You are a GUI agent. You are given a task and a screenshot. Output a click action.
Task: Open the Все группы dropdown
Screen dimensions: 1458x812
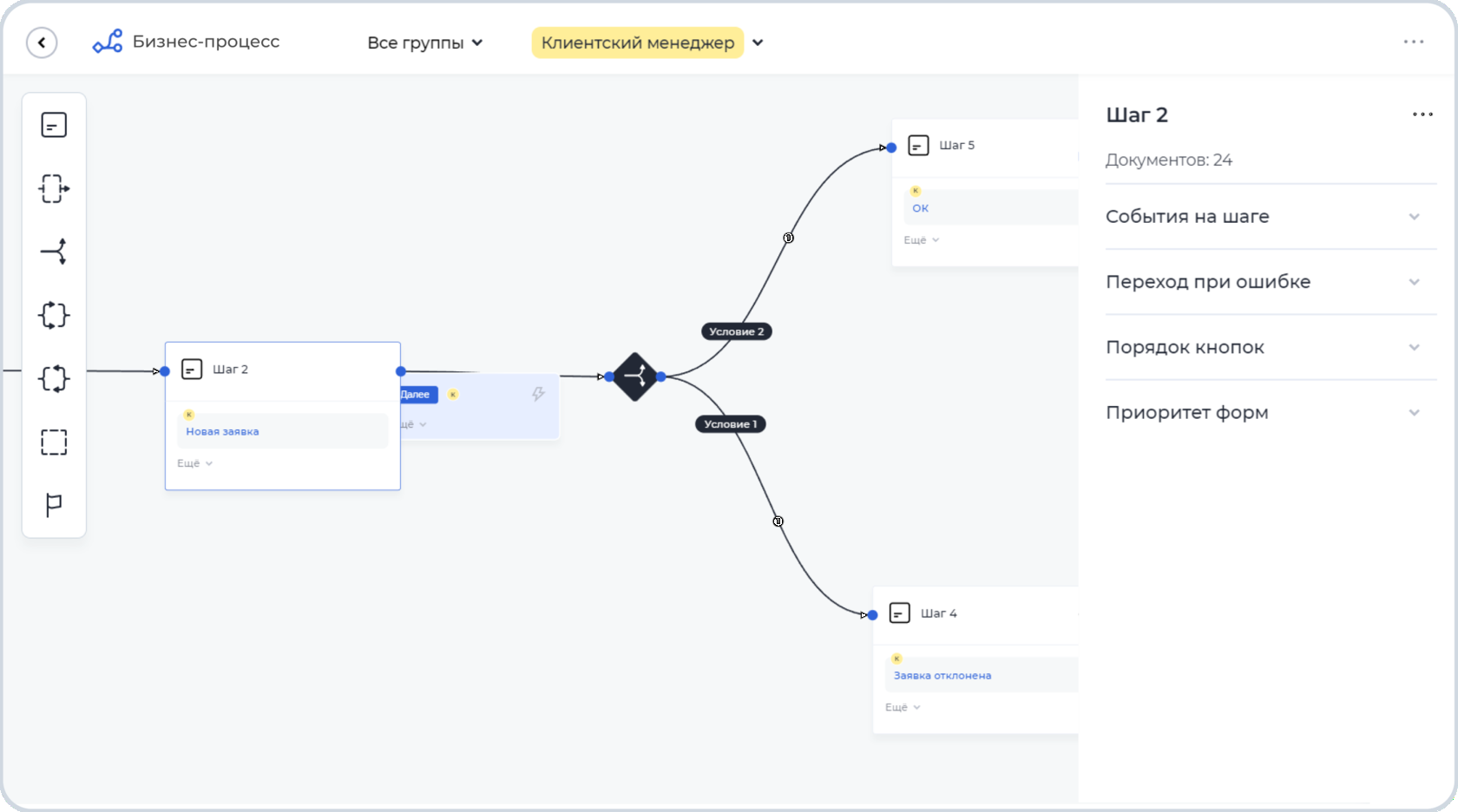coord(424,43)
